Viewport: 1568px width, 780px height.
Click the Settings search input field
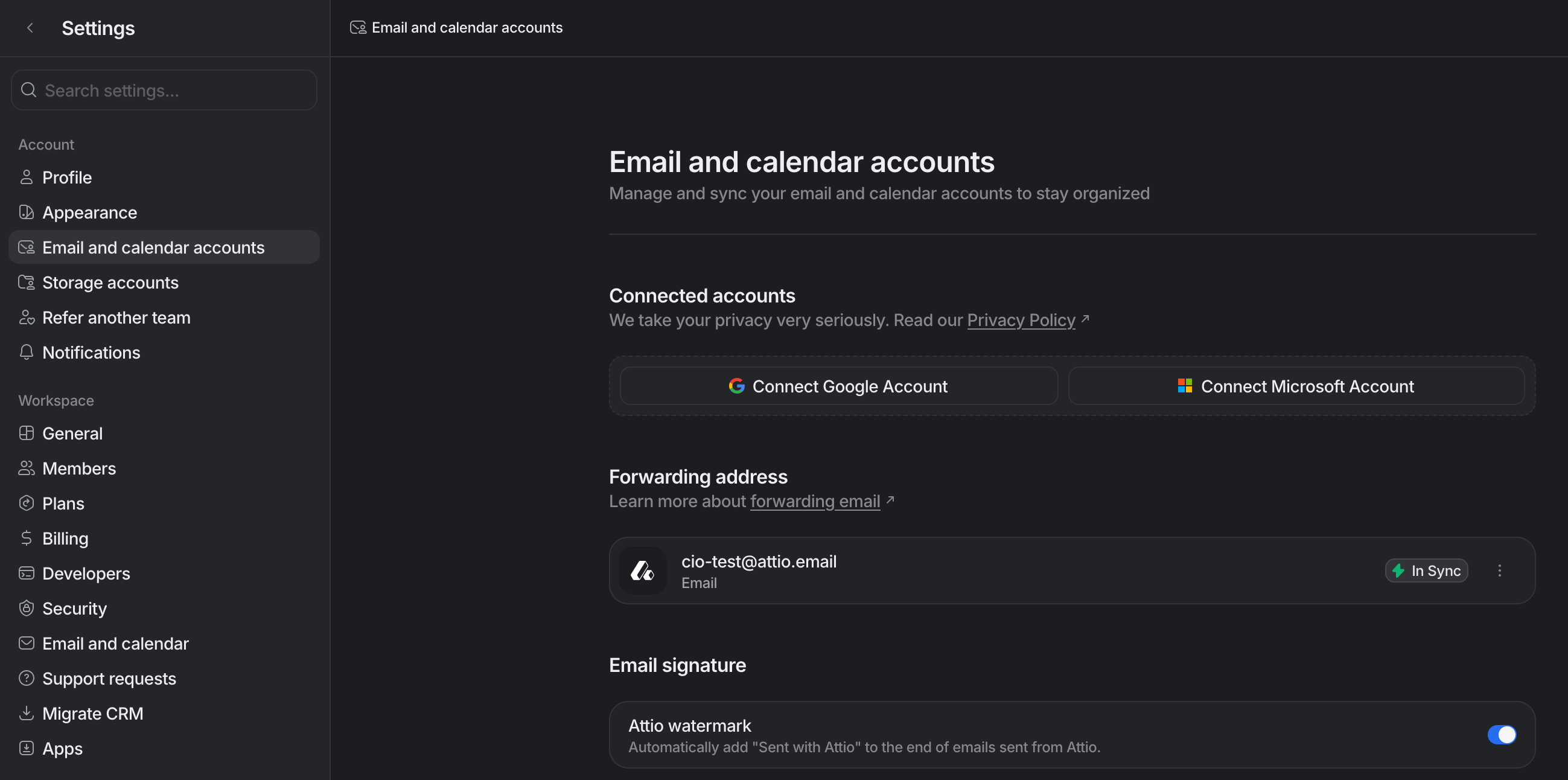coord(164,89)
